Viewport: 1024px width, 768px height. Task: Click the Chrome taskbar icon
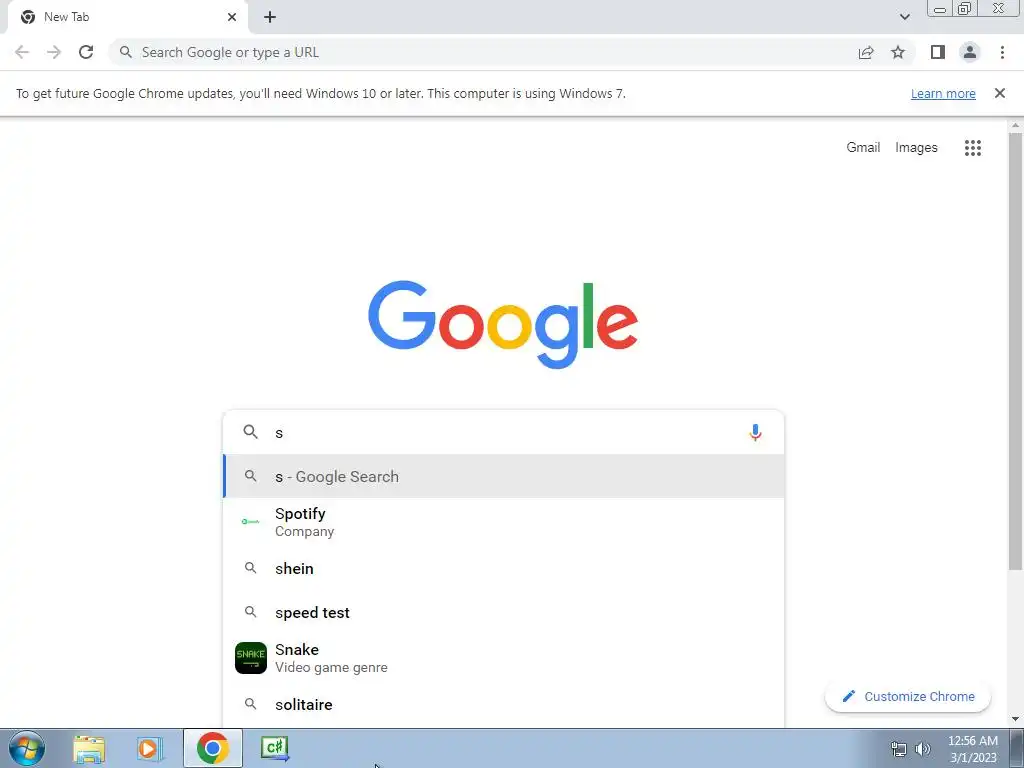point(212,748)
